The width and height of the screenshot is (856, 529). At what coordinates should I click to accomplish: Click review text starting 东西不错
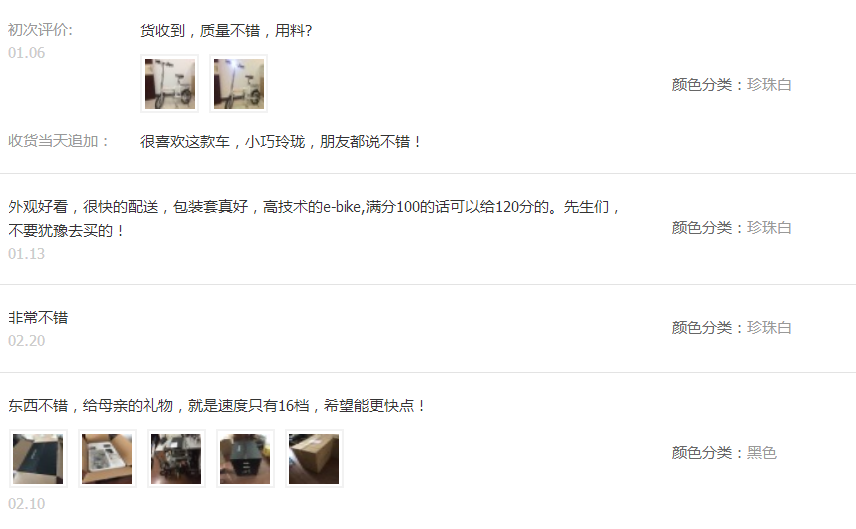pyautogui.click(x=217, y=406)
